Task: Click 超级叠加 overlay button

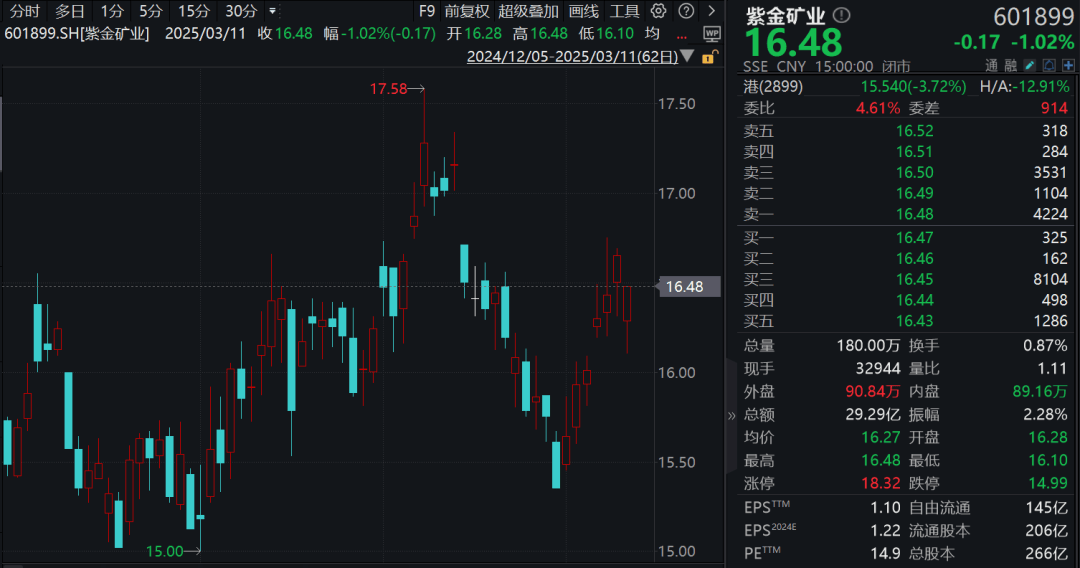Action: [528, 11]
